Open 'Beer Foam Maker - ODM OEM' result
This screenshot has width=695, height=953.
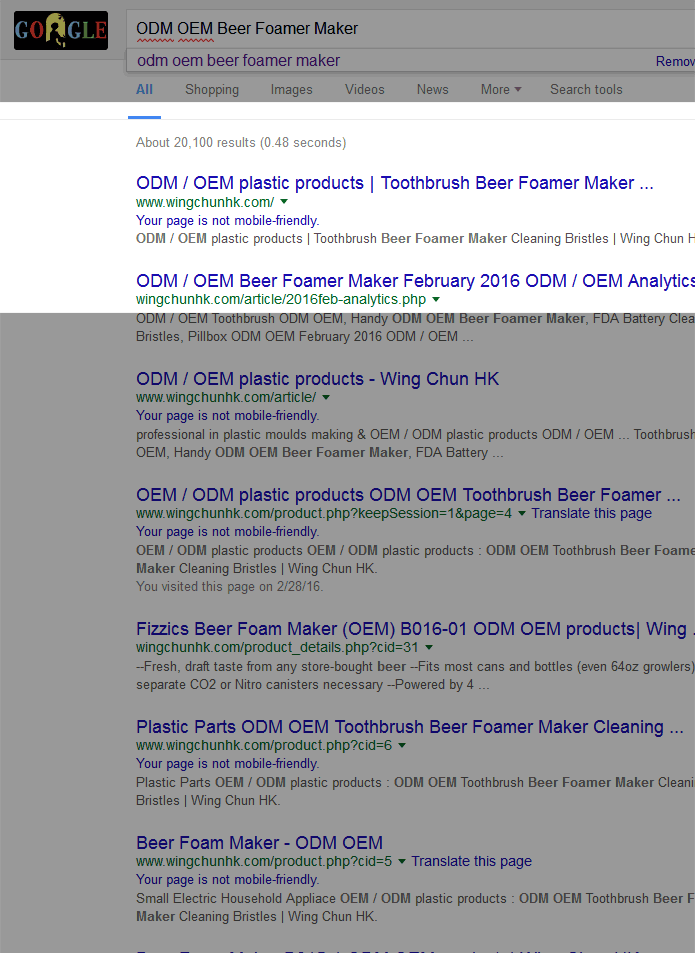tap(259, 843)
